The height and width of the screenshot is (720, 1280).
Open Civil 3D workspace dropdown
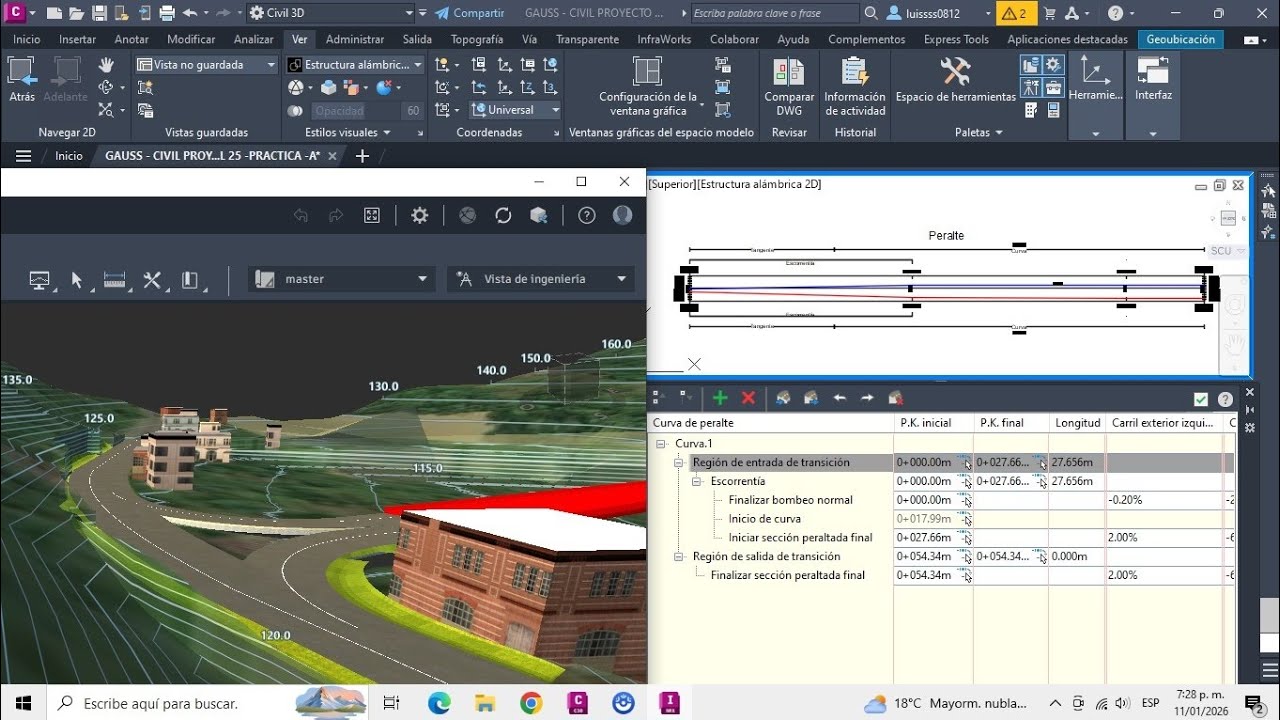click(331, 13)
